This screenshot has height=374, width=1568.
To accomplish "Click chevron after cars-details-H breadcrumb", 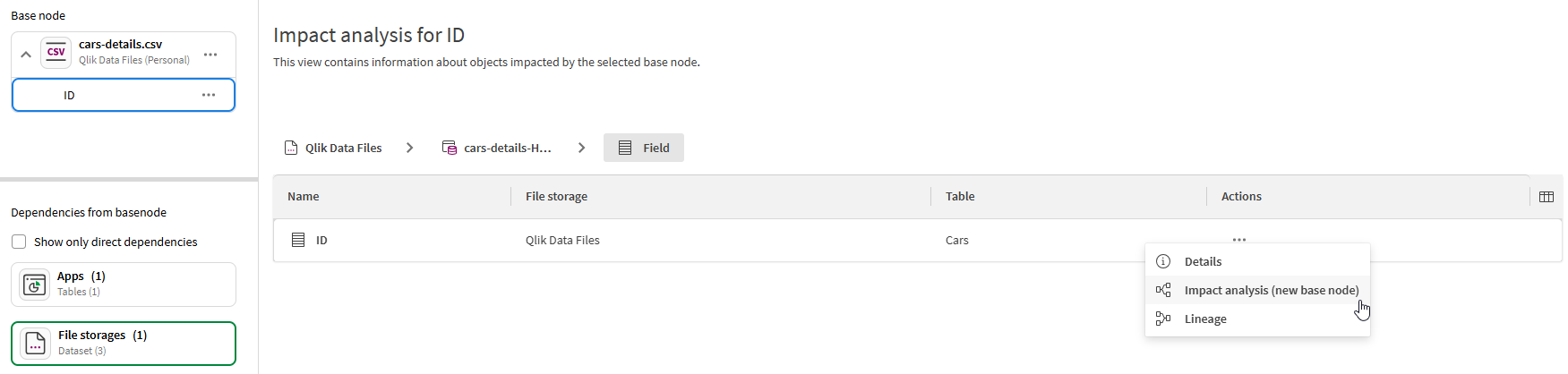I will coord(581,148).
